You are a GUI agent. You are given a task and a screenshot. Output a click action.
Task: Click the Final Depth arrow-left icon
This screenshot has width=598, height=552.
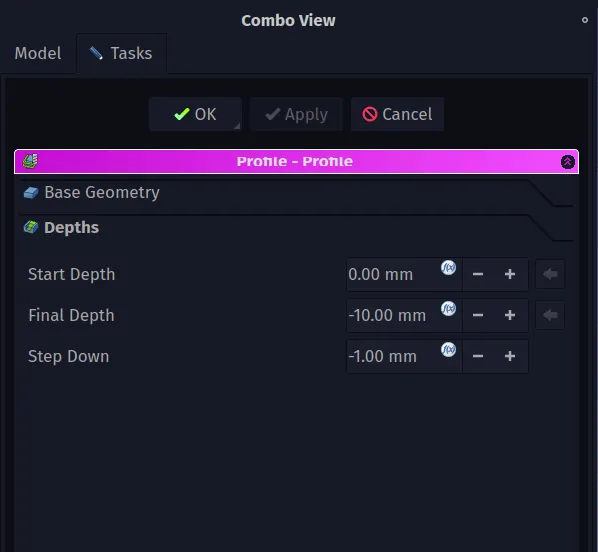tap(550, 315)
